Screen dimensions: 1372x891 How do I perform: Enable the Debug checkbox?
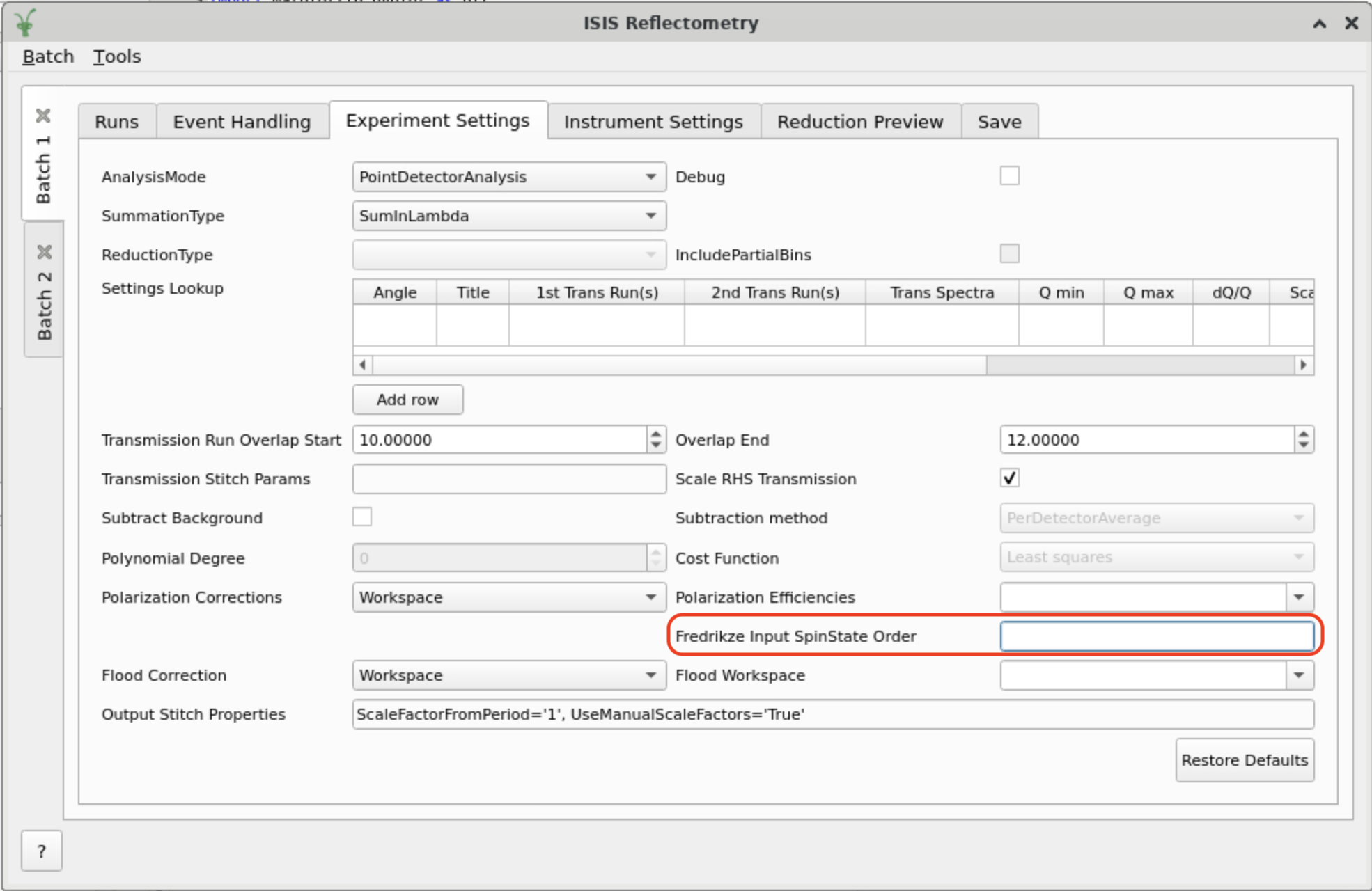[x=1009, y=176]
